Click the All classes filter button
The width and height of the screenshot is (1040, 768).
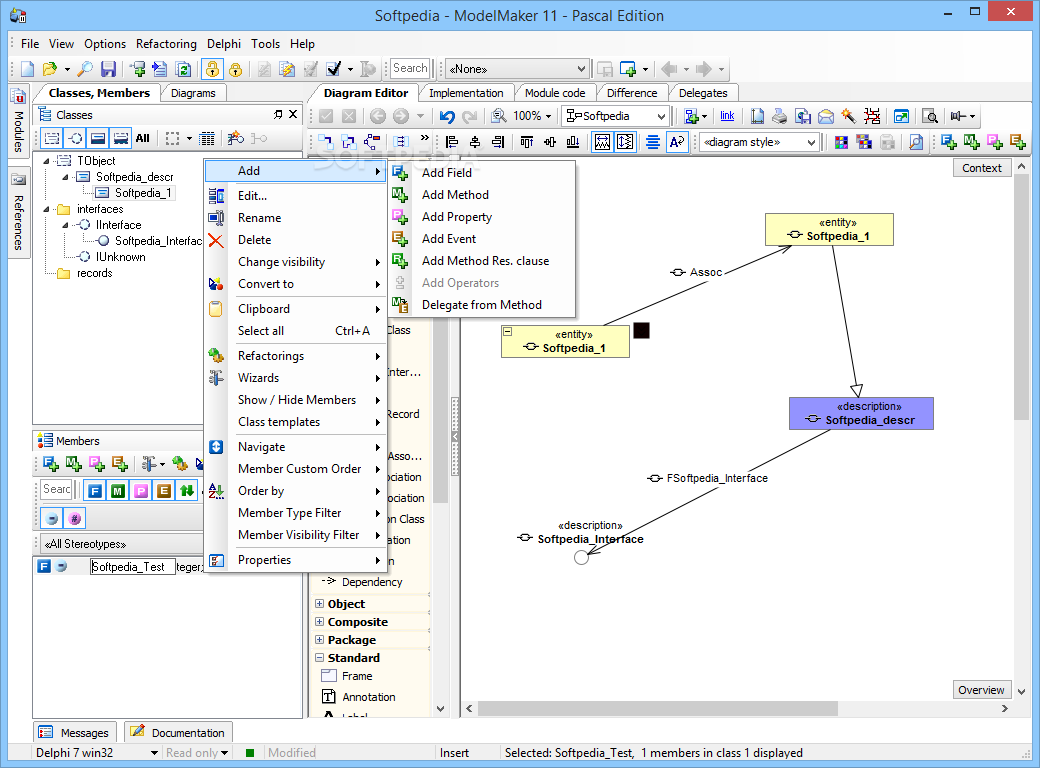click(143, 139)
